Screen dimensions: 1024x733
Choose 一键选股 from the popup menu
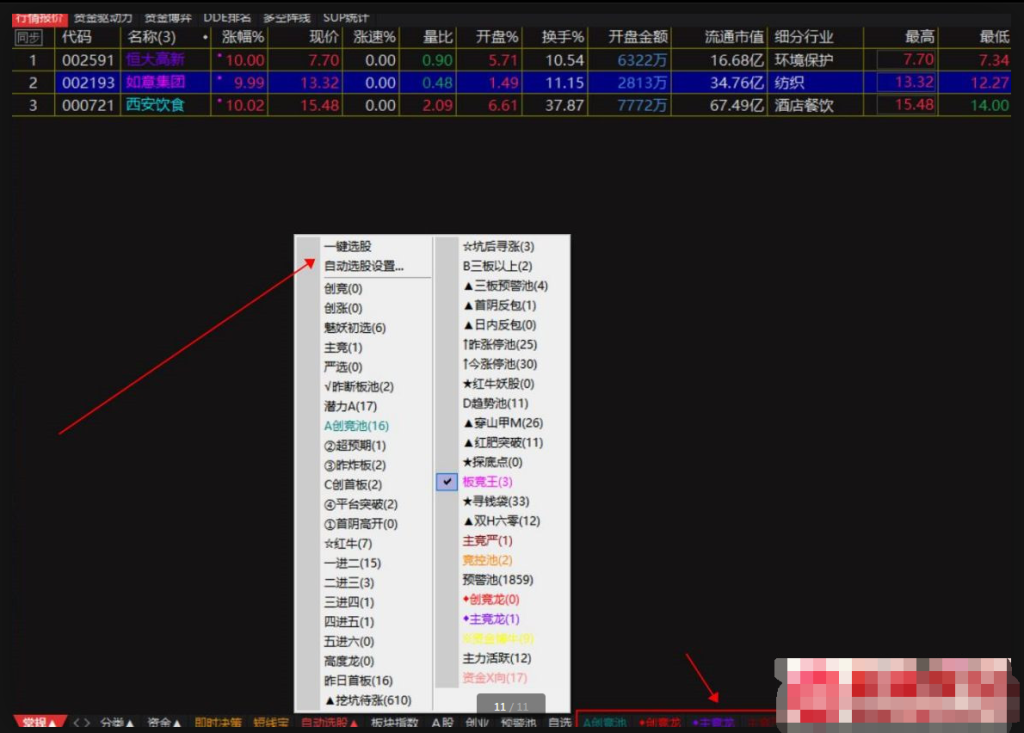(x=347, y=246)
